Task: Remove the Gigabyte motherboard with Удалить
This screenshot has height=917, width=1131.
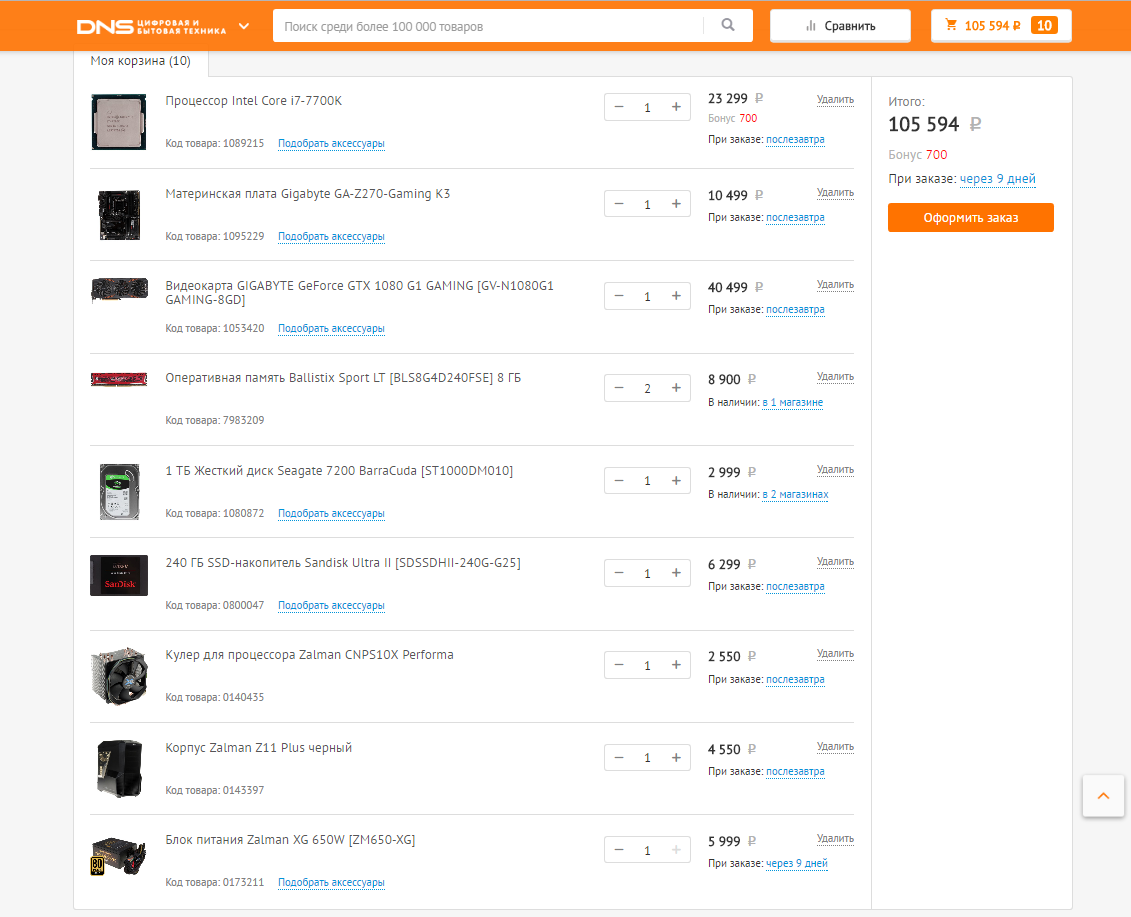Action: tap(835, 193)
